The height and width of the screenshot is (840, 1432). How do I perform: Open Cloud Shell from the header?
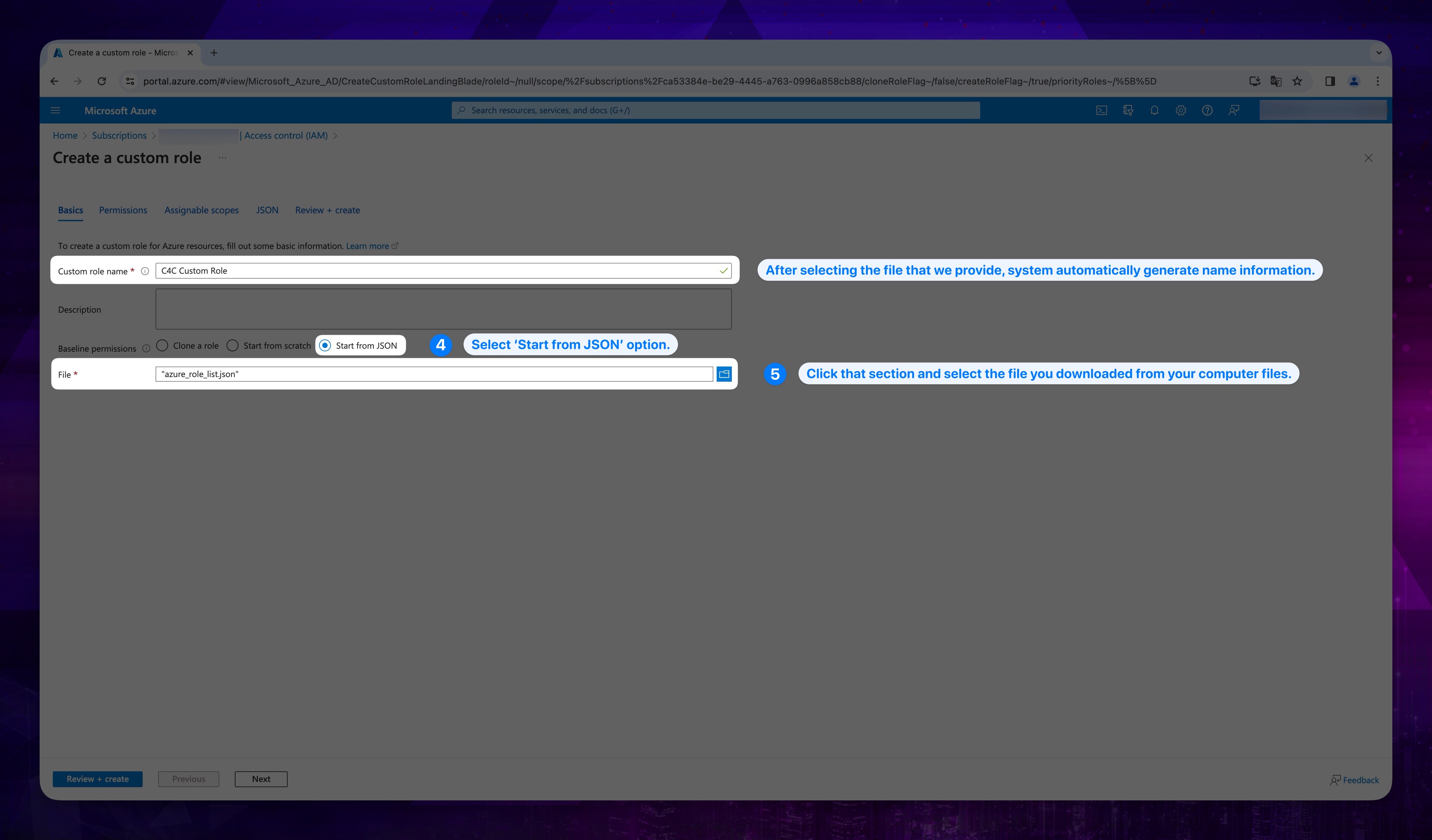[x=1101, y=110]
